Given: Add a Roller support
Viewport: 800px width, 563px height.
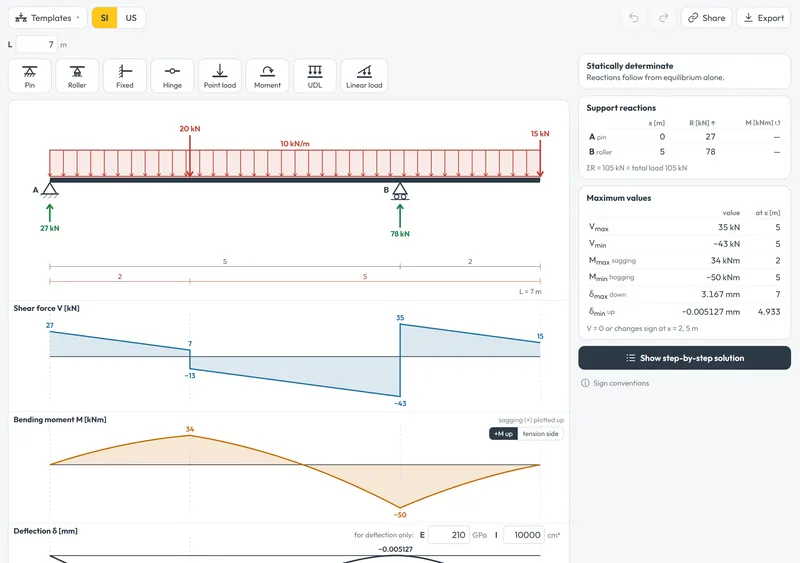Looking at the screenshot, I should pos(77,76).
